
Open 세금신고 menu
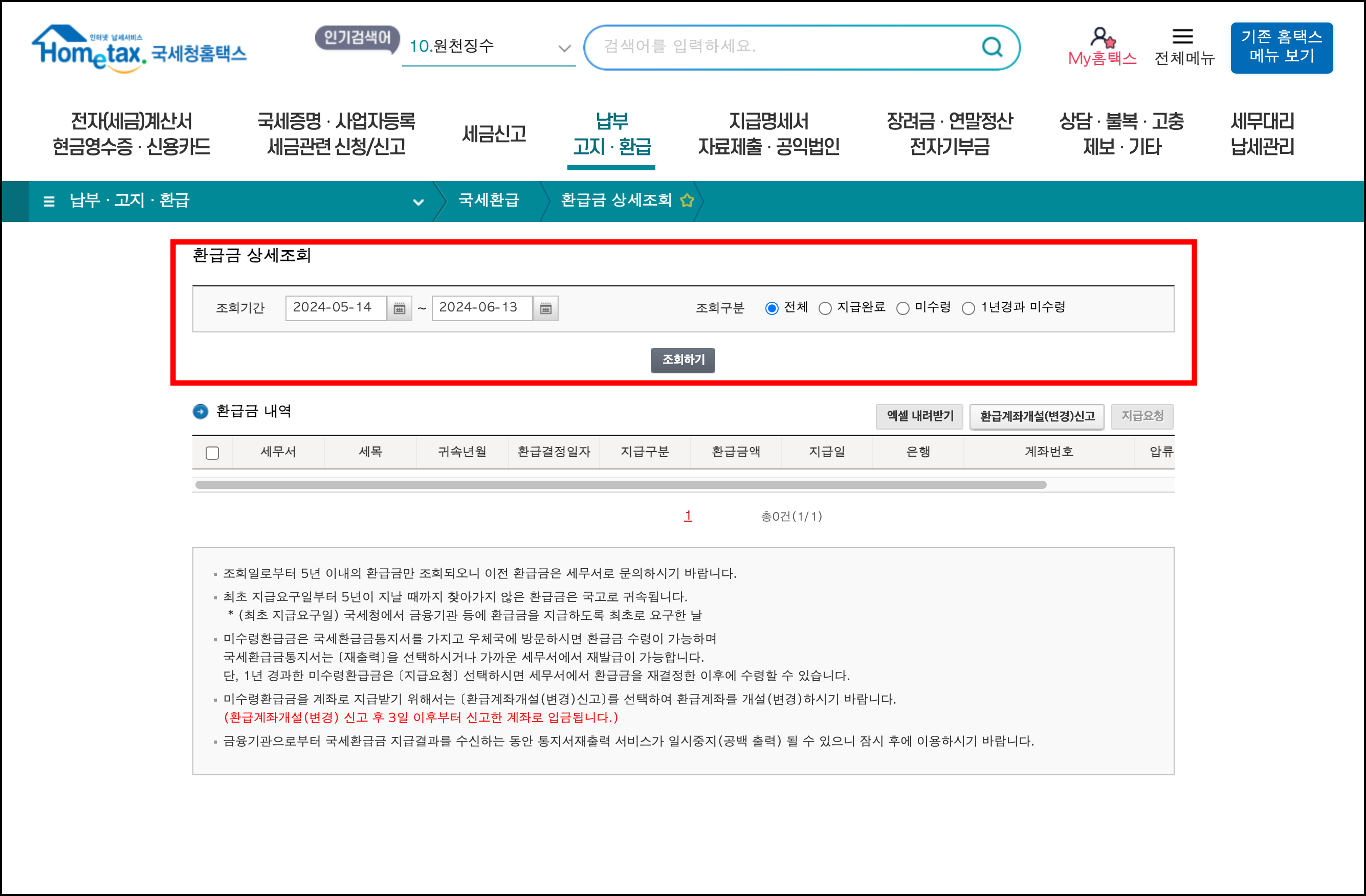(494, 133)
